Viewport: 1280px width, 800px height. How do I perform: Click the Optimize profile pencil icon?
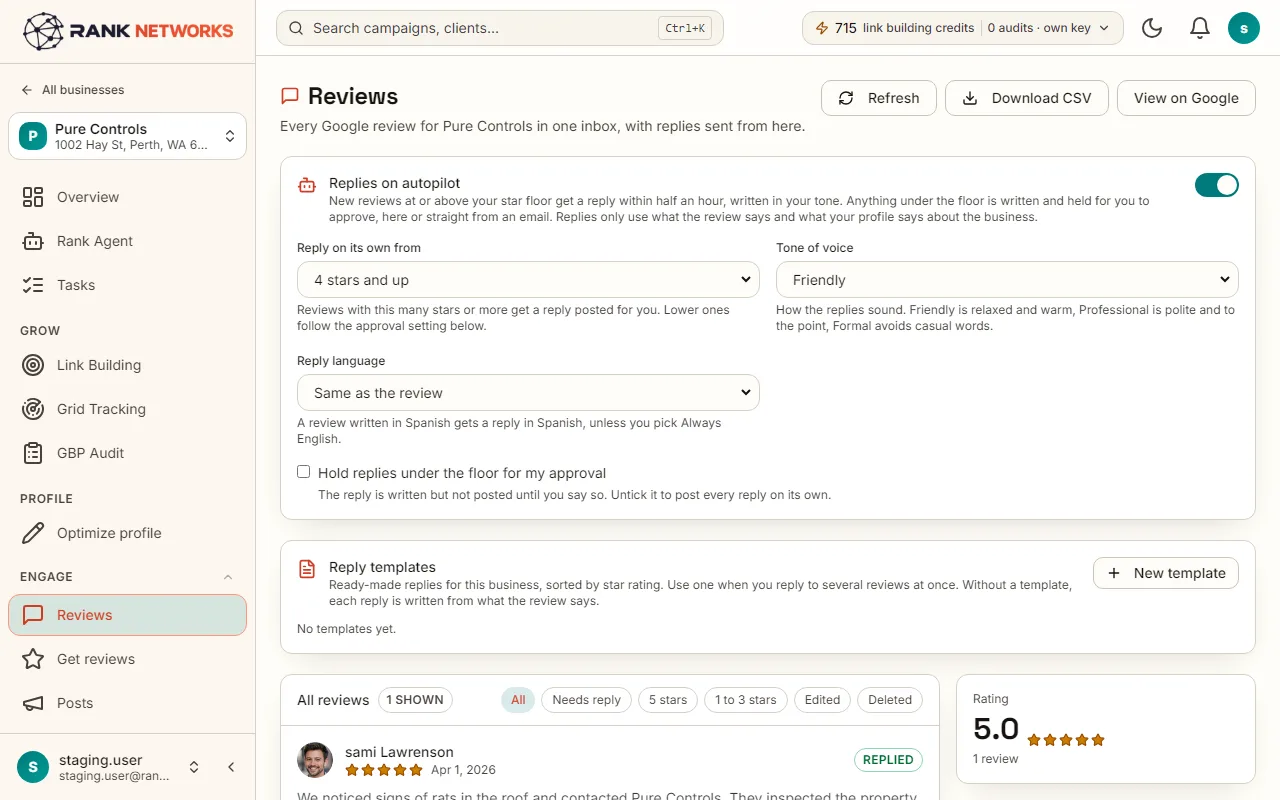(x=33, y=533)
